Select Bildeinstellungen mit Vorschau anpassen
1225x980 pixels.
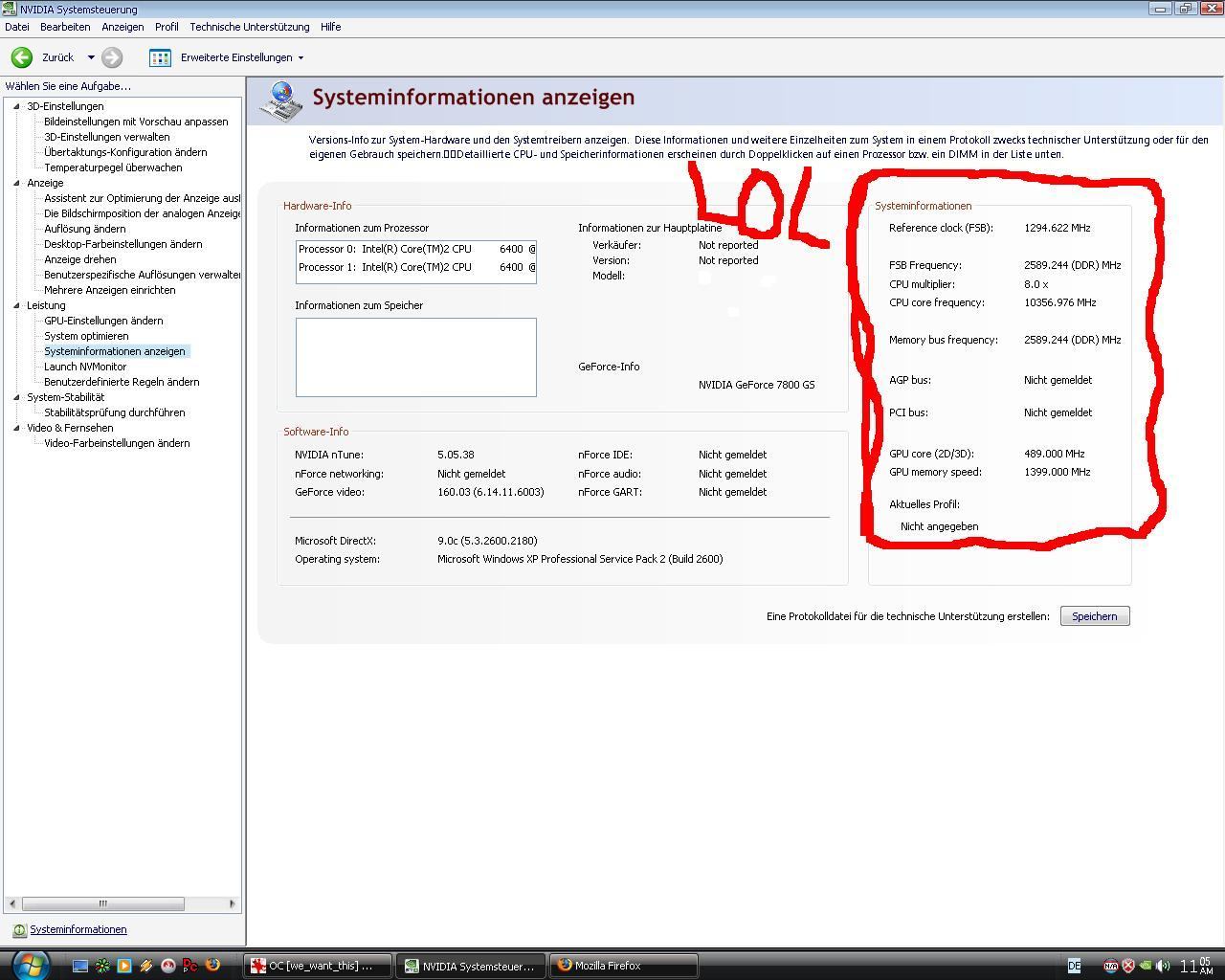136,122
